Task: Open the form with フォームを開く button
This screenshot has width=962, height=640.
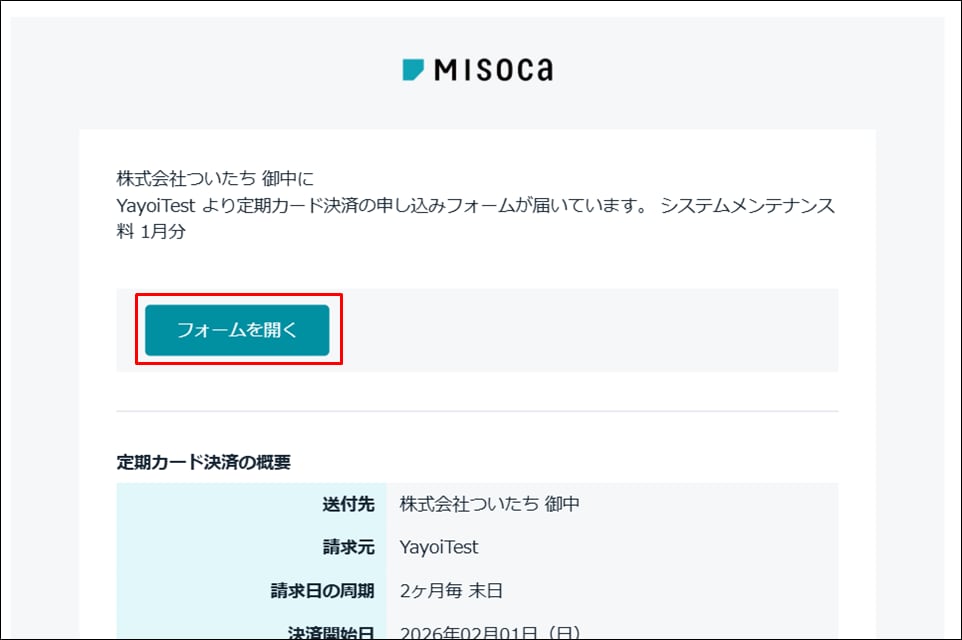Action: coord(237,330)
